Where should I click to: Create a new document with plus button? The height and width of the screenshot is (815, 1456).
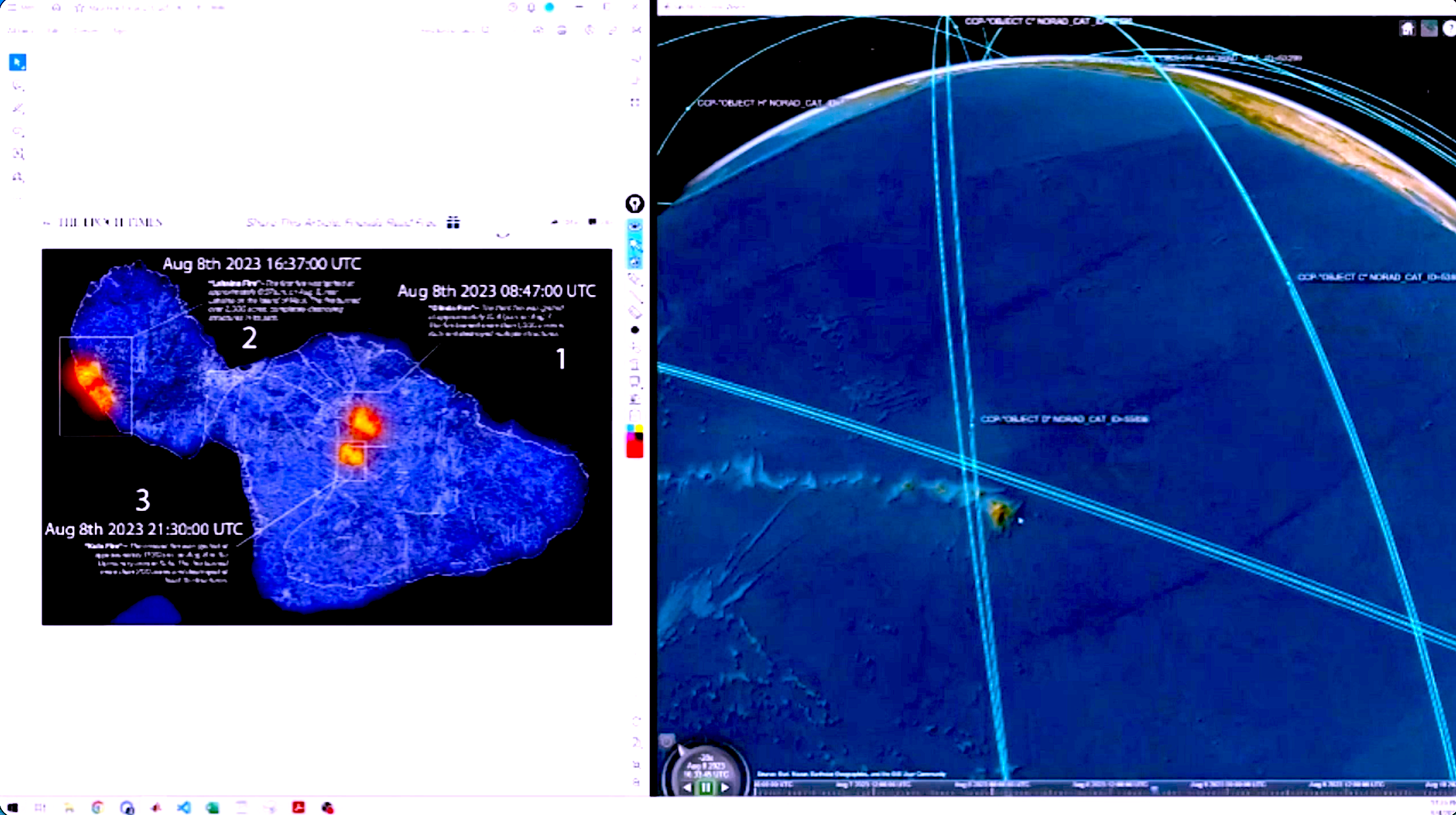[x=199, y=7]
